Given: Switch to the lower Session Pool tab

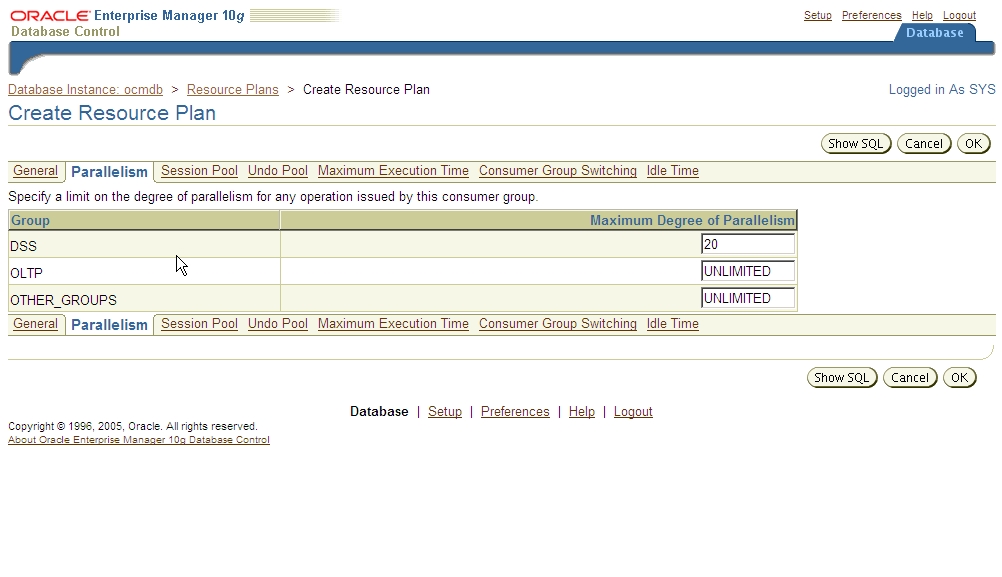Looking at the screenshot, I should click(x=199, y=323).
